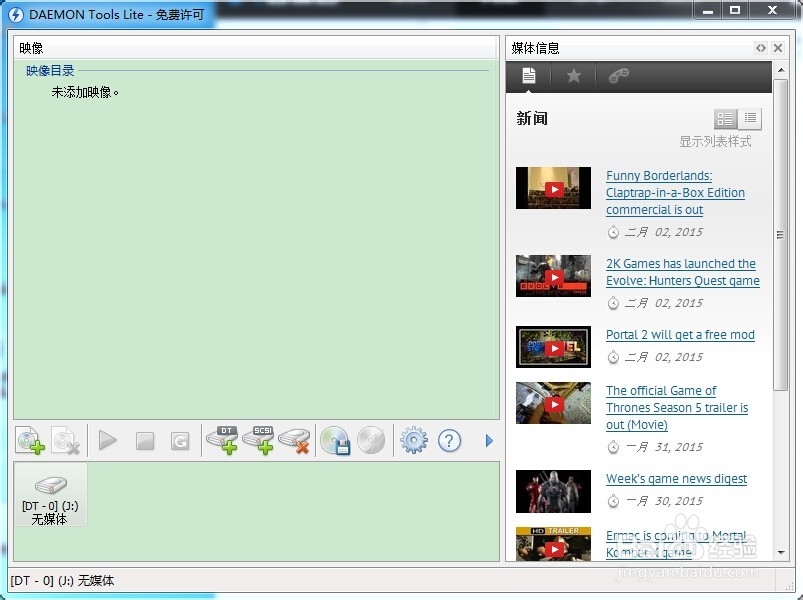The image size is (803, 600).
Task: Switch to the gamepad games tab
Action: 619,76
